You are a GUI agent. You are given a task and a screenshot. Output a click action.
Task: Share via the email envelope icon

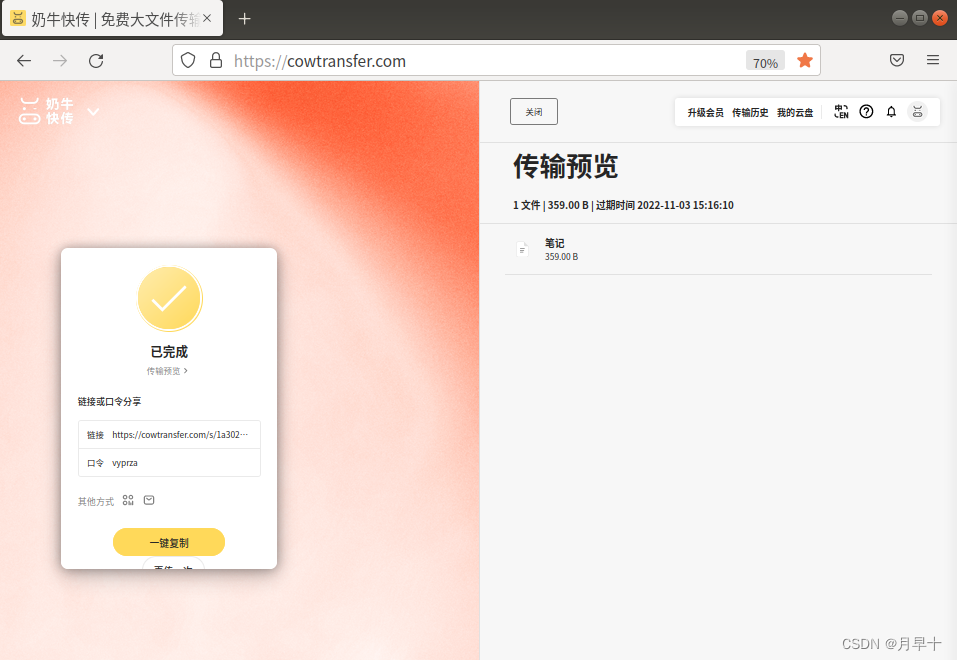(x=149, y=500)
